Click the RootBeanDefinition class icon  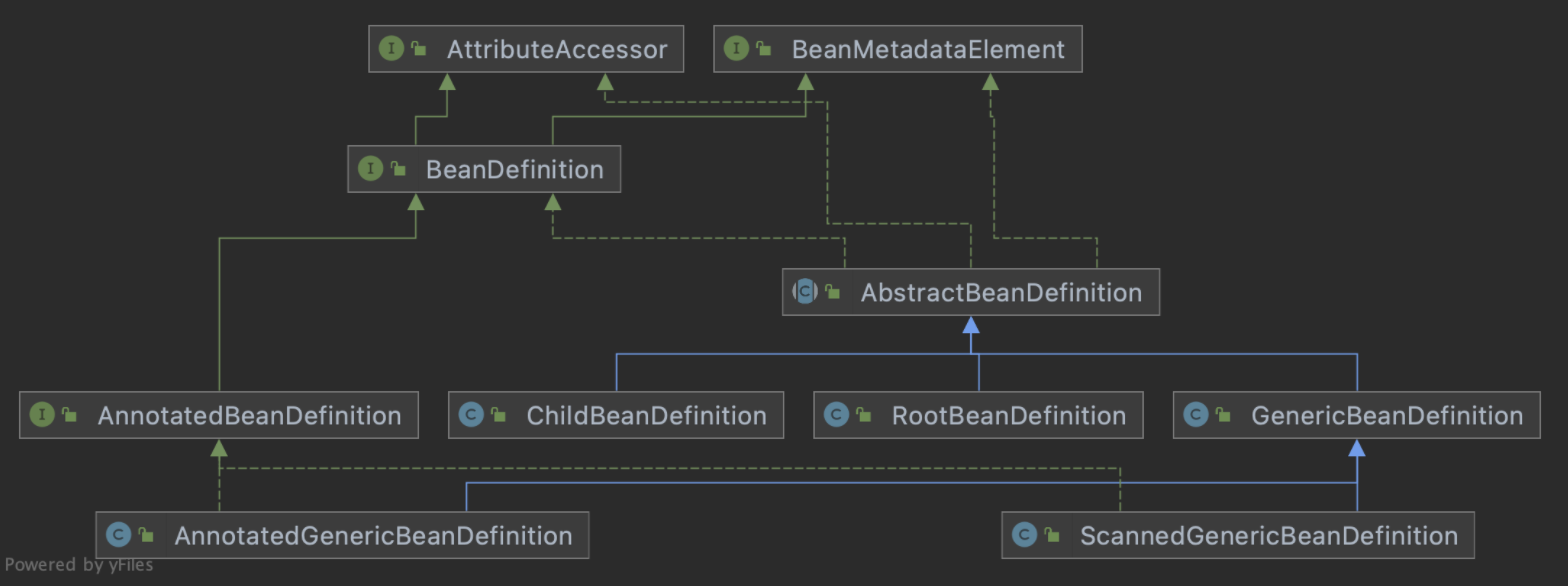click(x=836, y=415)
